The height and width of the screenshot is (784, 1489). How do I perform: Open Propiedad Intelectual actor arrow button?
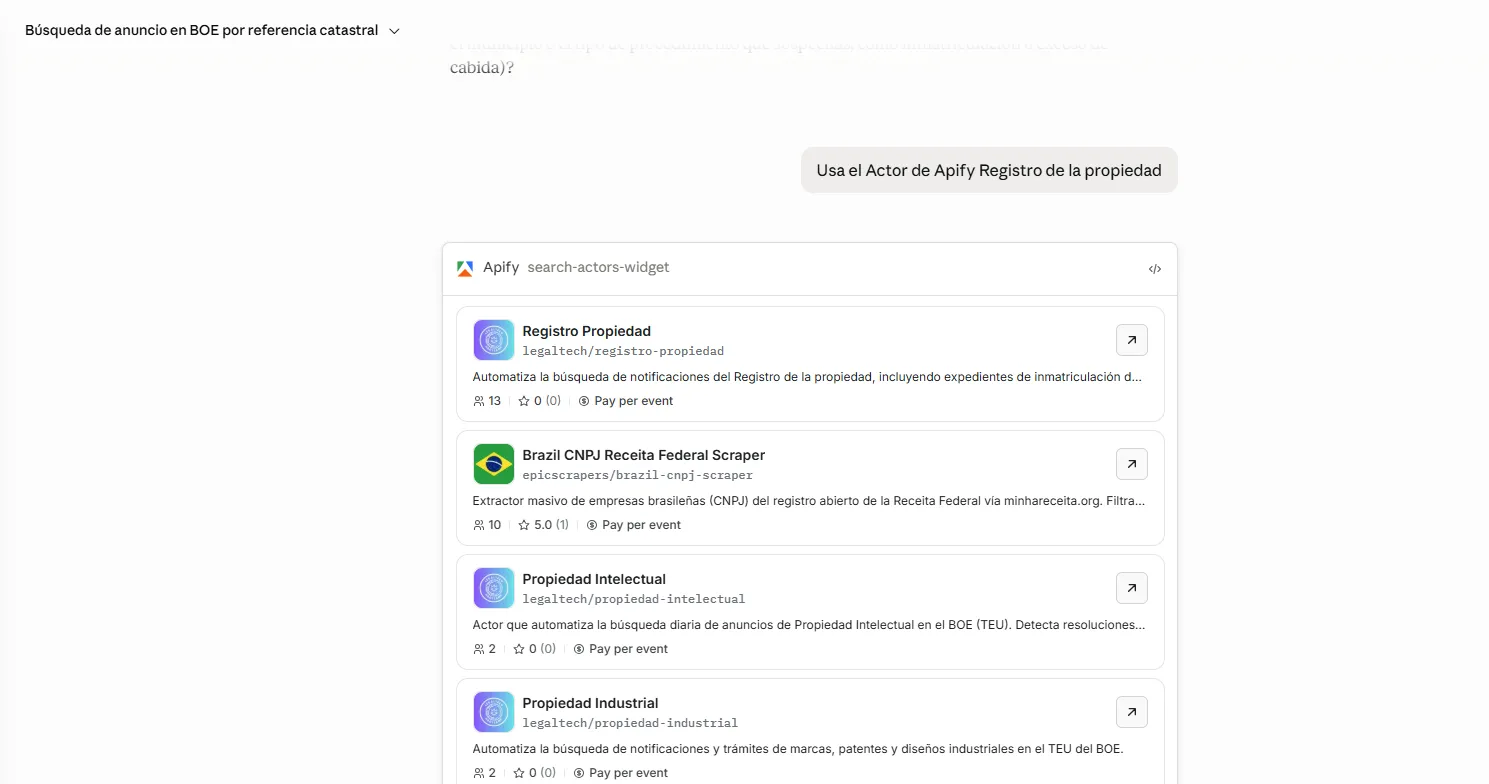click(1132, 588)
